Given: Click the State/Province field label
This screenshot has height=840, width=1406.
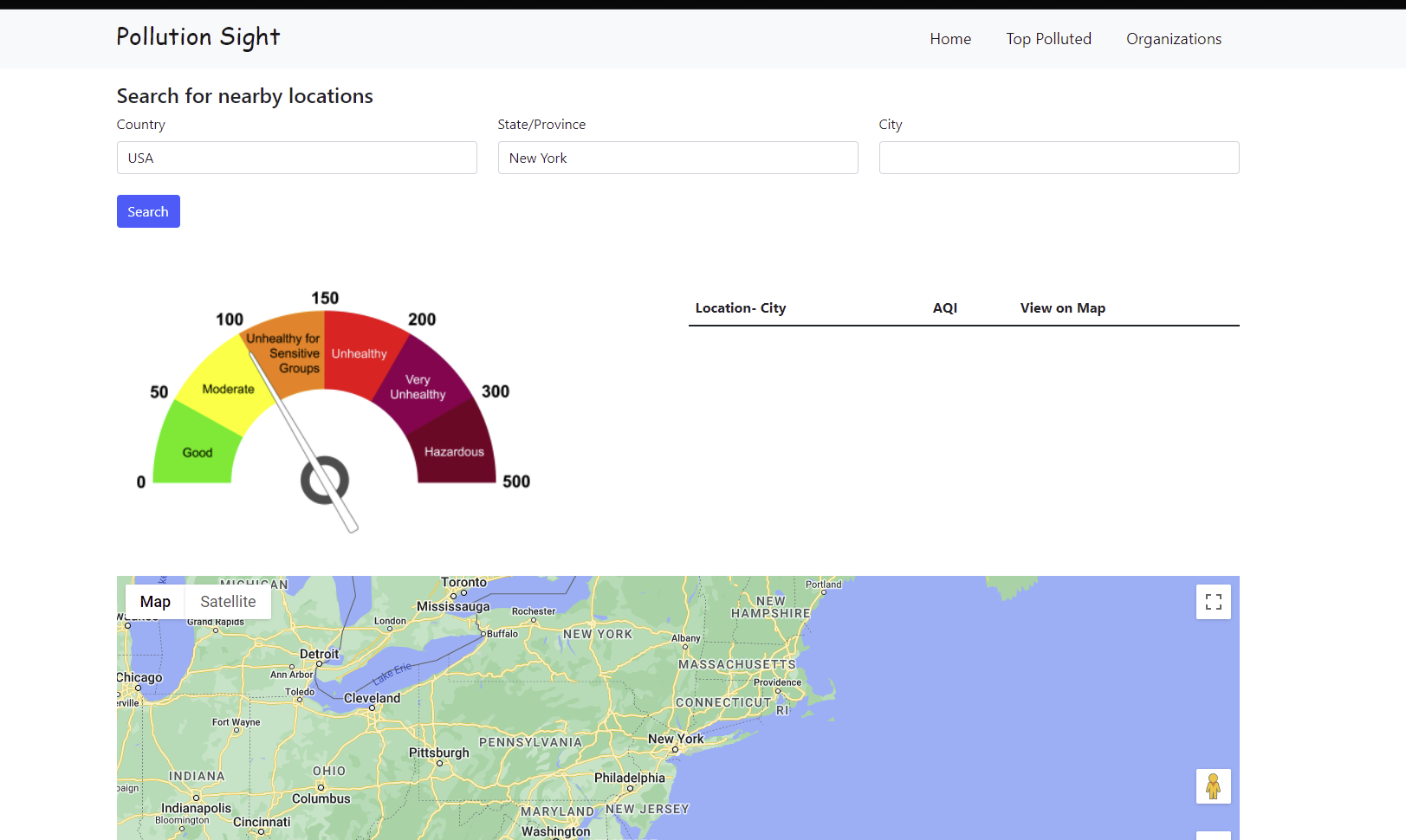Looking at the screenshot, I should point(541,125).
